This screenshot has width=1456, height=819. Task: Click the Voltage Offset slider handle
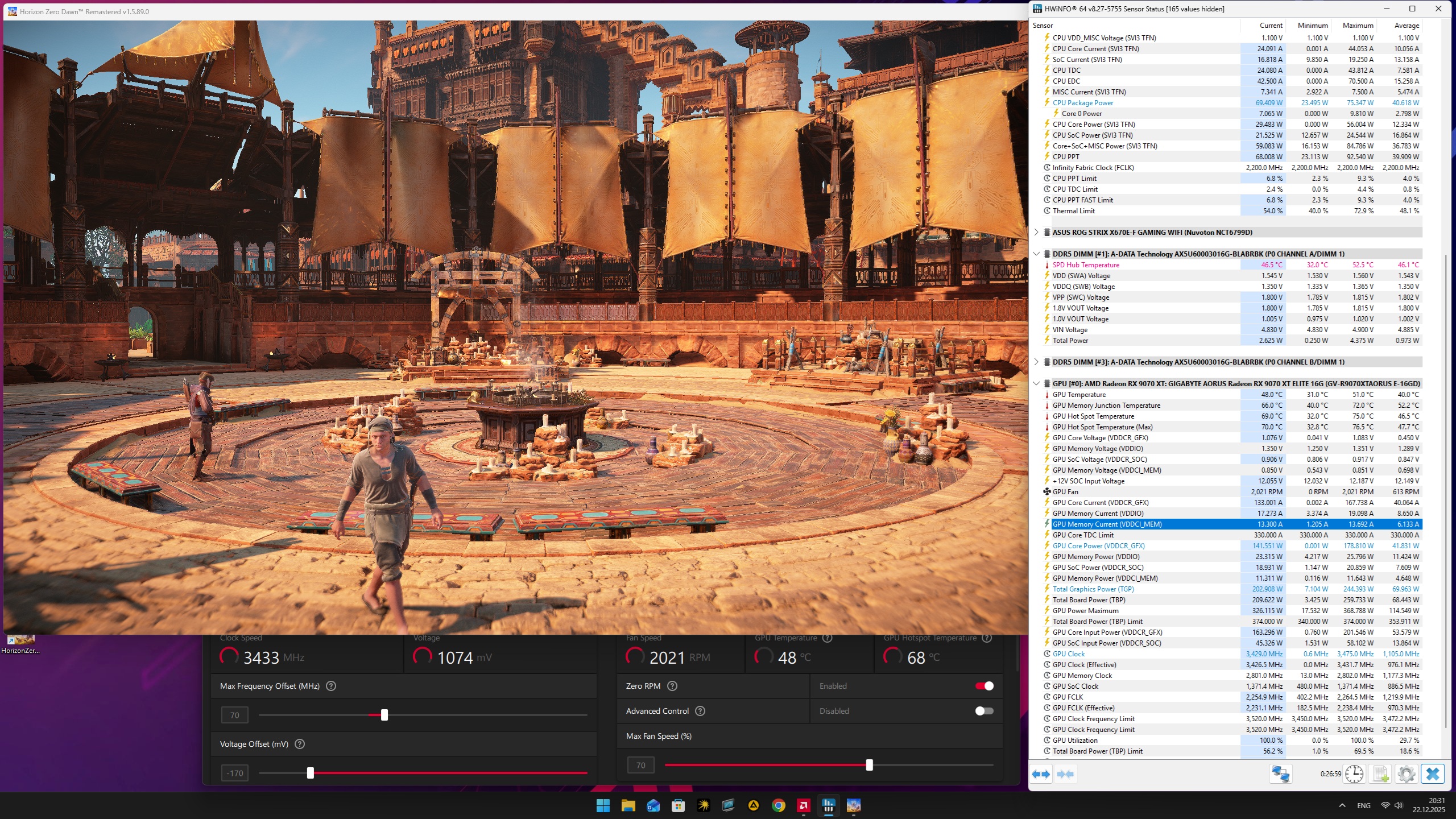tap(311, 773)
